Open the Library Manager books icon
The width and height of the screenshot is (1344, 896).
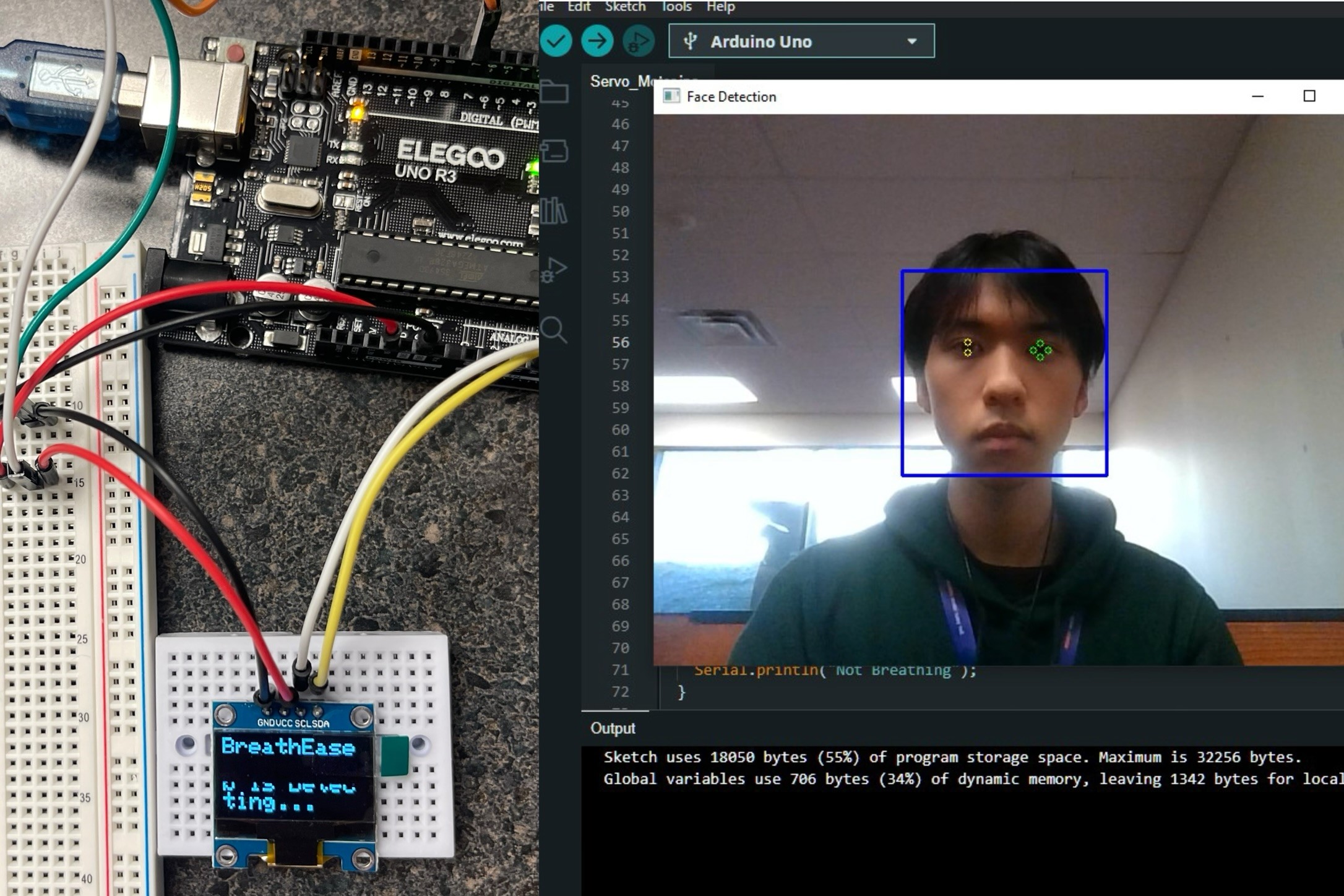[x=553, y=210]
